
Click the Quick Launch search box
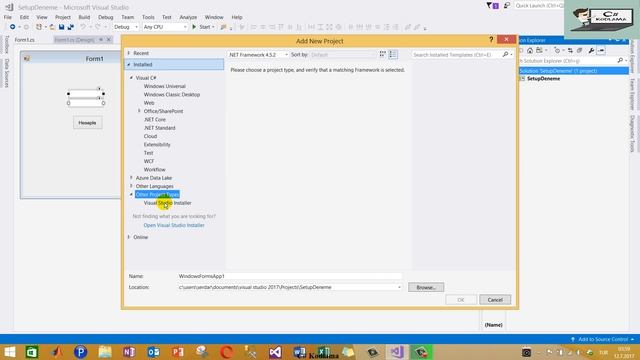pyautogui.click(x=539, y=6)
